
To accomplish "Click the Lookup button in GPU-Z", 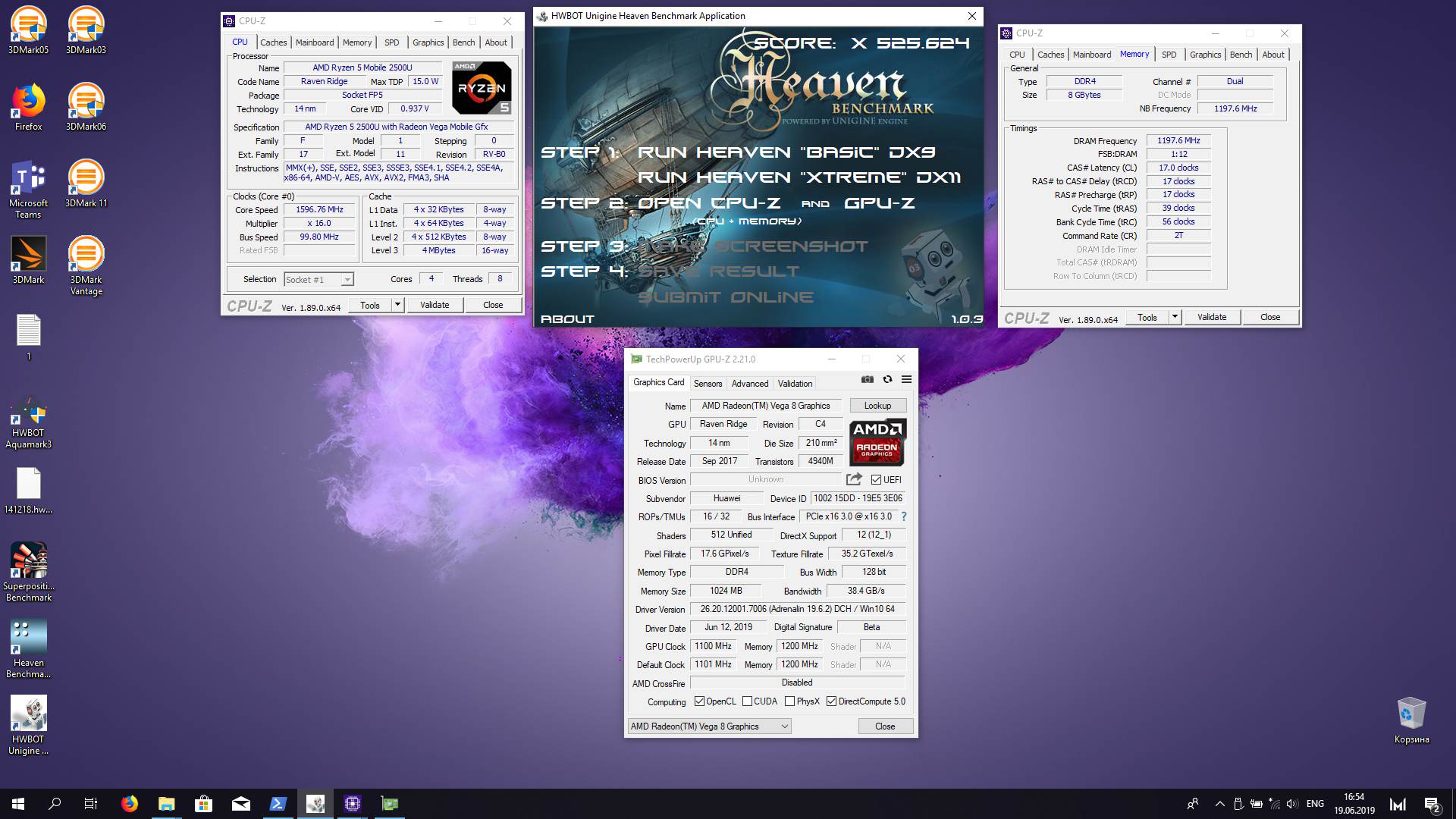I will (x=877, y=406).
